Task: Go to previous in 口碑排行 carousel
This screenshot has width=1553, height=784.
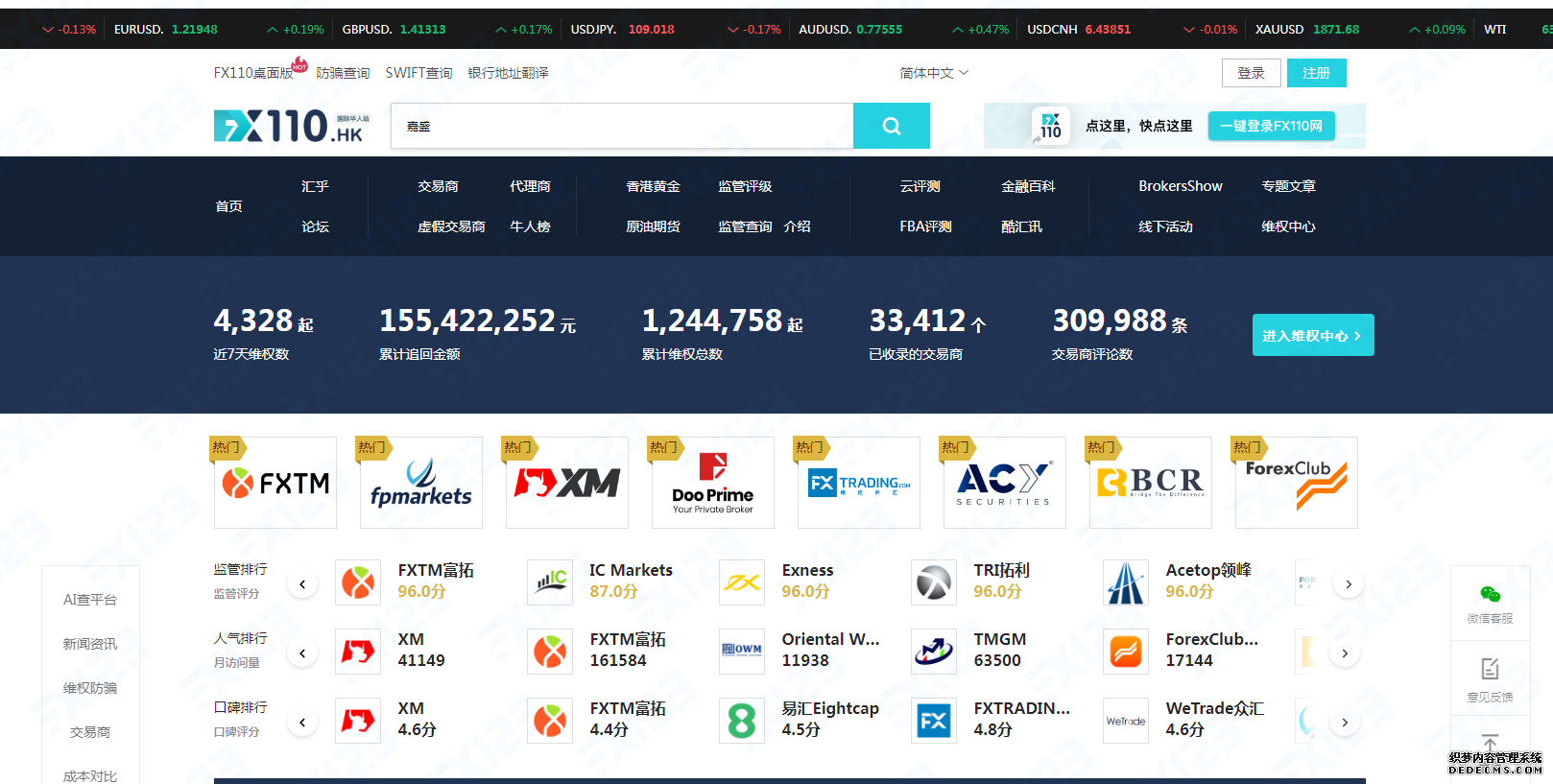Action: (x=302, y=722)
